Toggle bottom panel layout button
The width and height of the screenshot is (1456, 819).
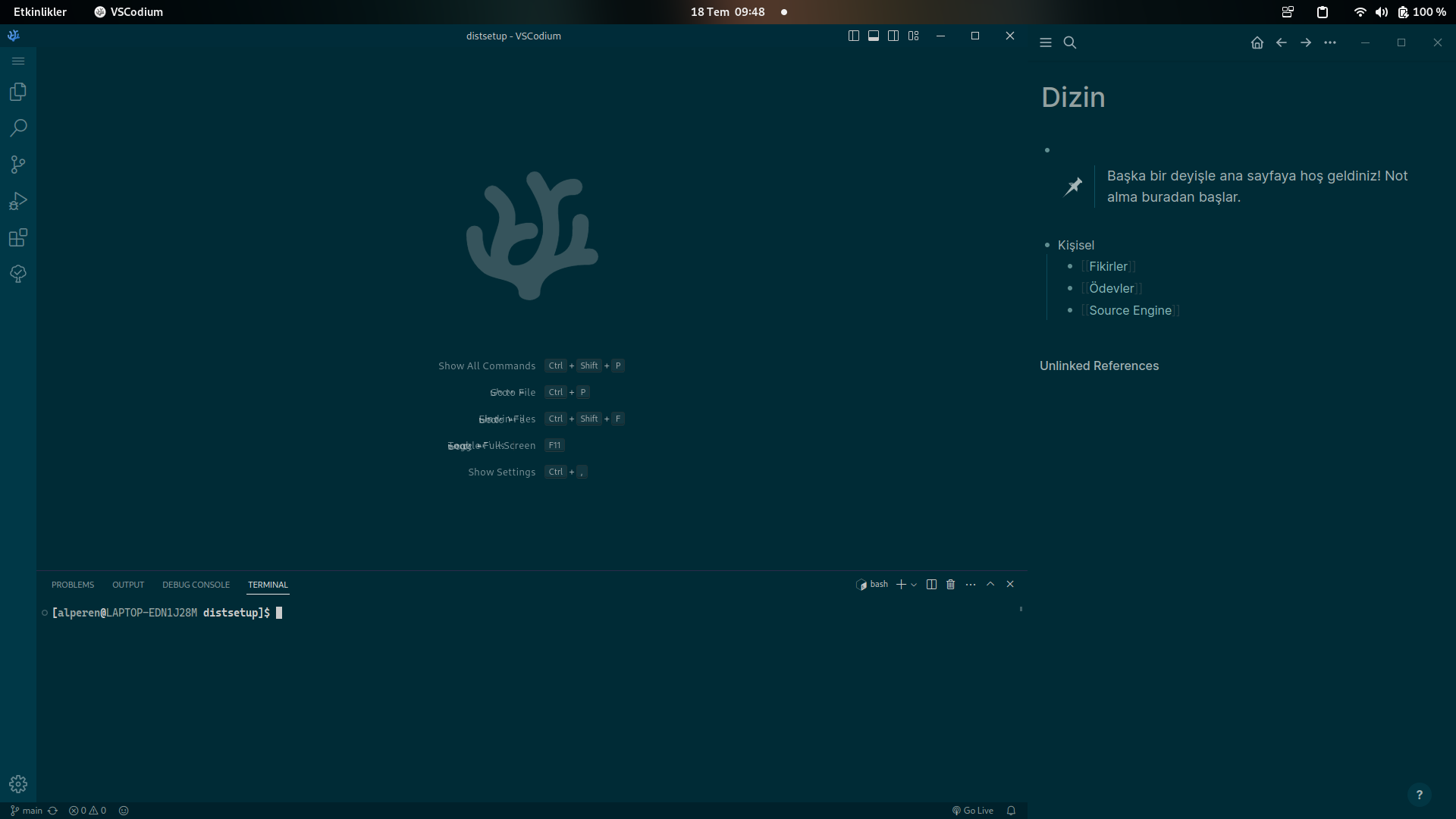(x=874, y=36)
